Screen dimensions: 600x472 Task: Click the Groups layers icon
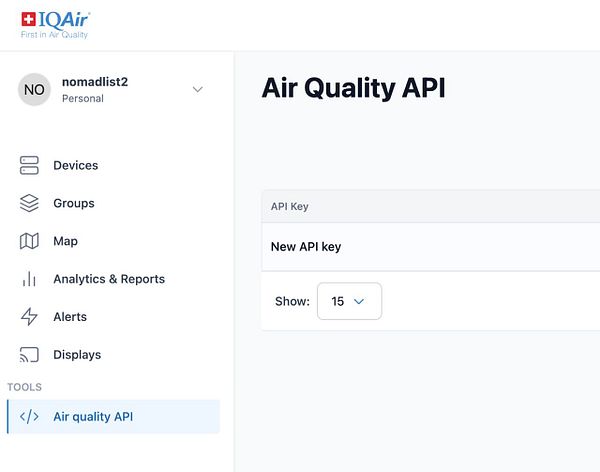click(x=29, y=203)
